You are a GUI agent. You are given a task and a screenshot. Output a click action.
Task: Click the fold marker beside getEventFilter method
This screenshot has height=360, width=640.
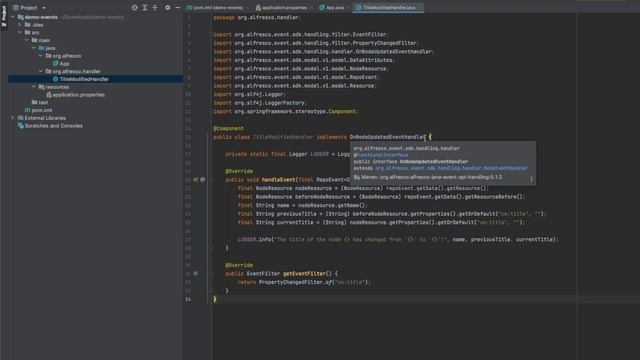(211, 273)
